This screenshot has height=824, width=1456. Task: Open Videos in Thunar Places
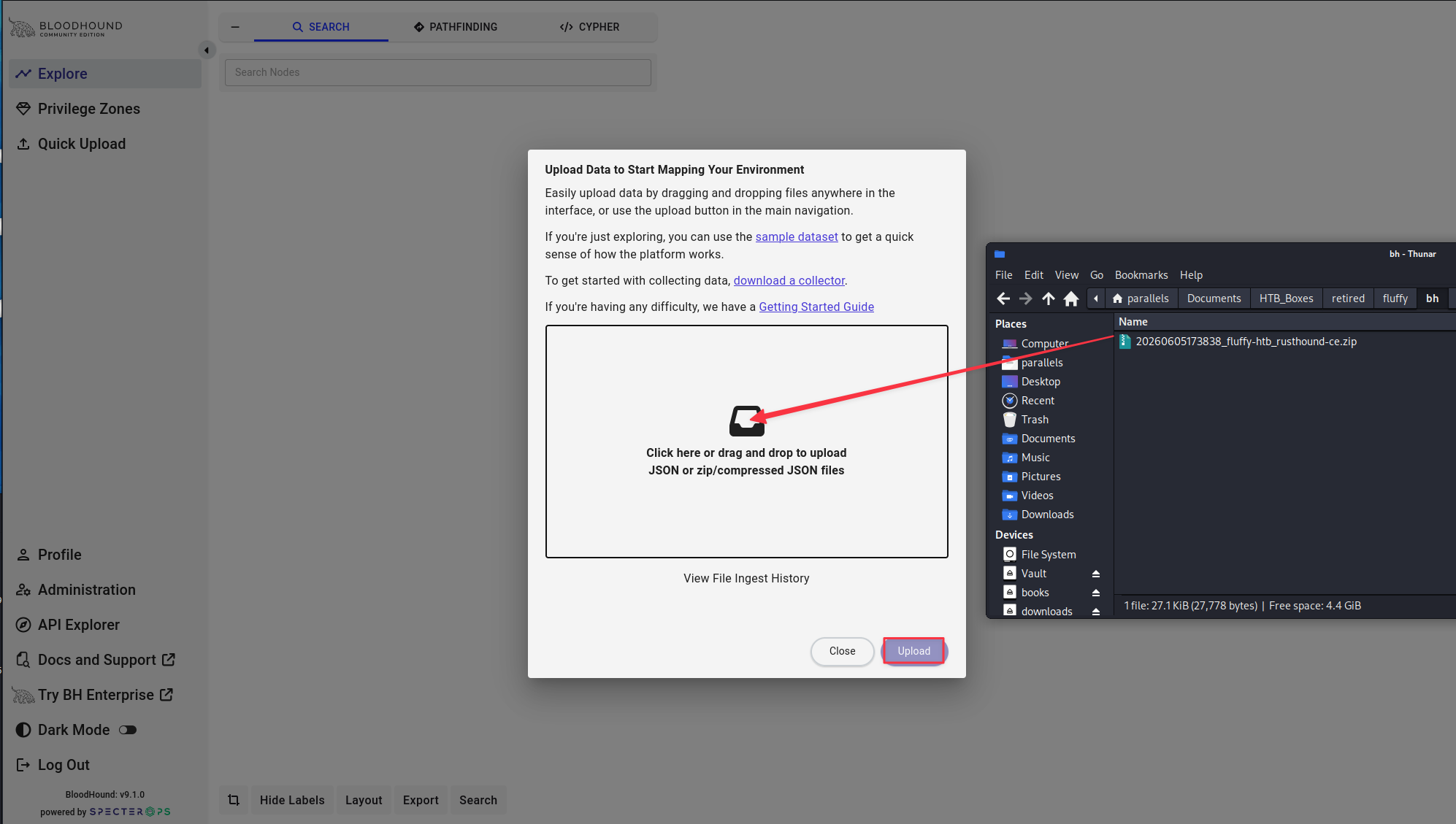pos(1037,496)
